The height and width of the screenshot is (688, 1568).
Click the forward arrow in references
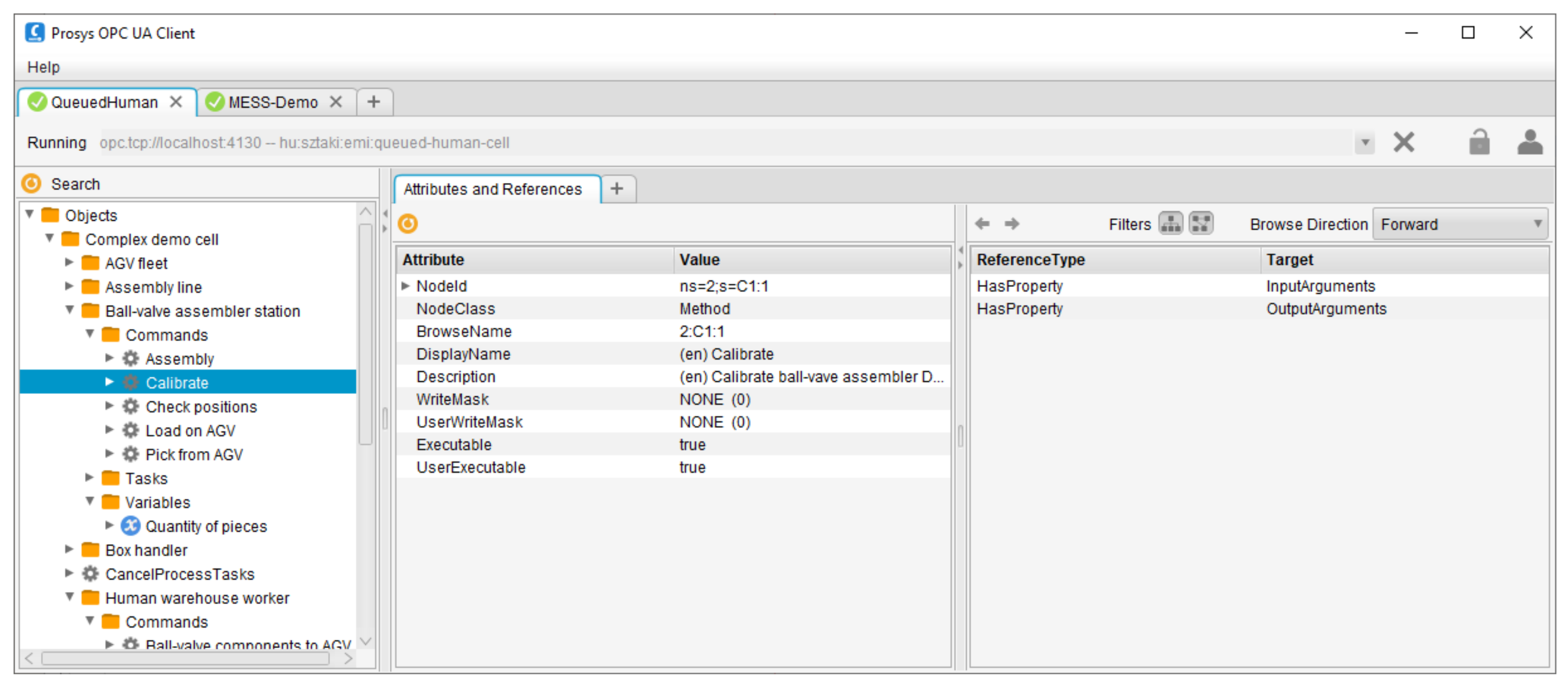point(1012,224)
